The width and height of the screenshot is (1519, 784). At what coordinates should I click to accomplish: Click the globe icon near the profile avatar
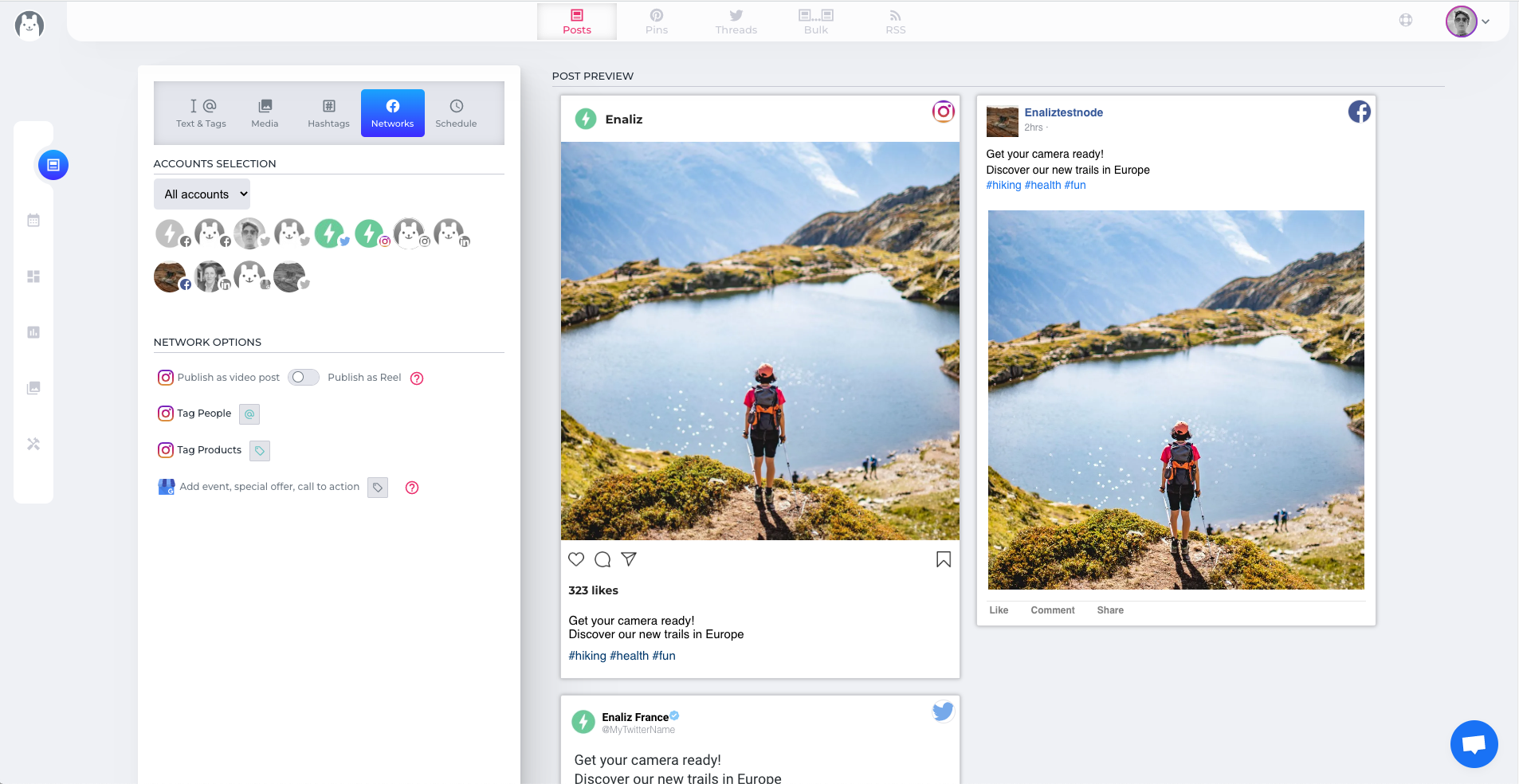pos(1407,21)
